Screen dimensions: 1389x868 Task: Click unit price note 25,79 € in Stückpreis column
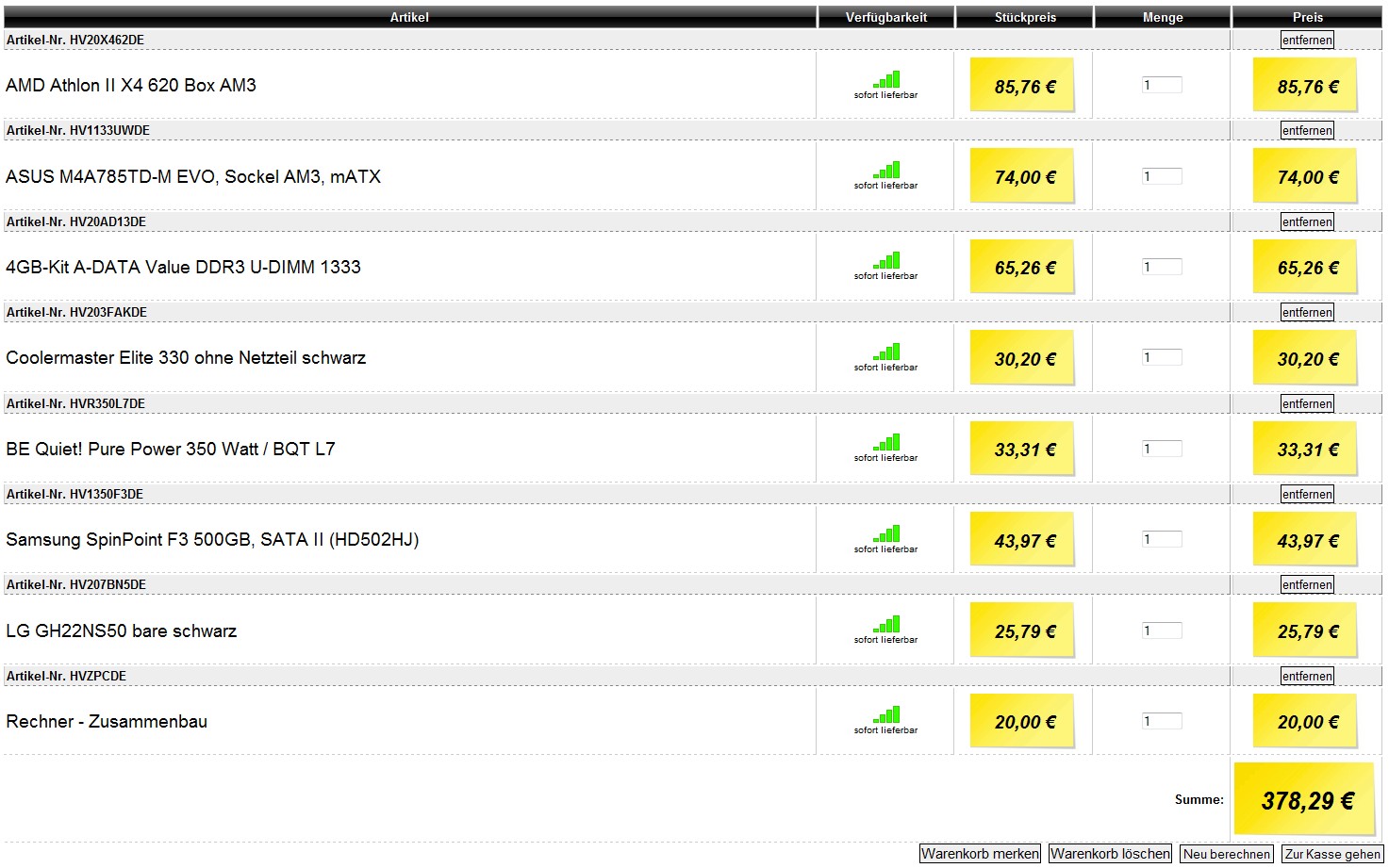[1023, 630]
